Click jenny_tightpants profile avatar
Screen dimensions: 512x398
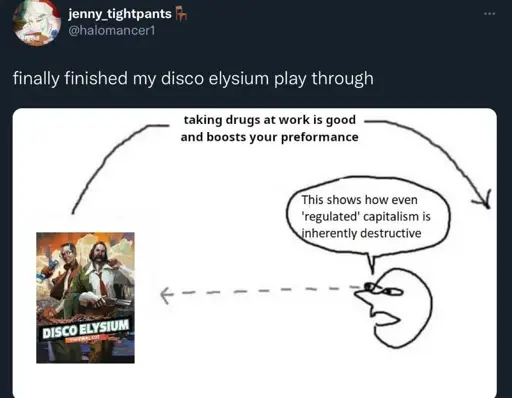37,22
